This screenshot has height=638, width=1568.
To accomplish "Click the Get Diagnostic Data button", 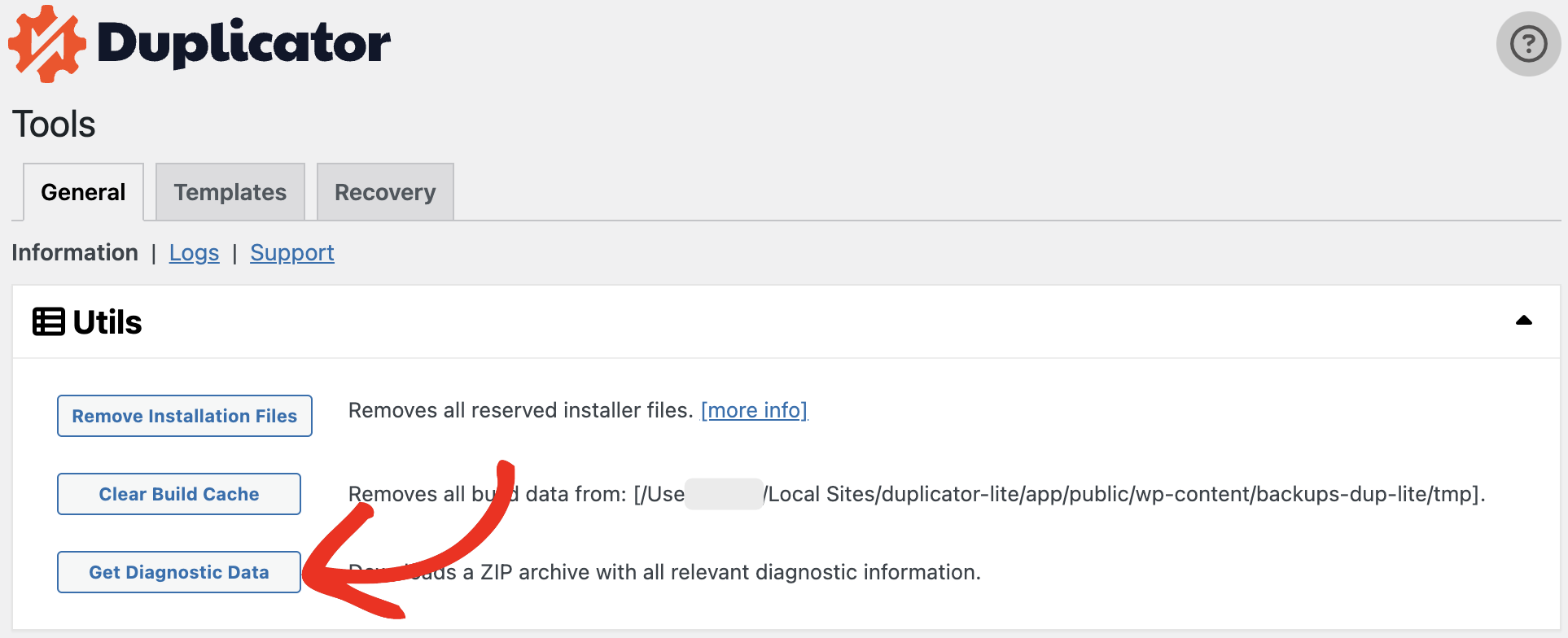I will [179, 572].
